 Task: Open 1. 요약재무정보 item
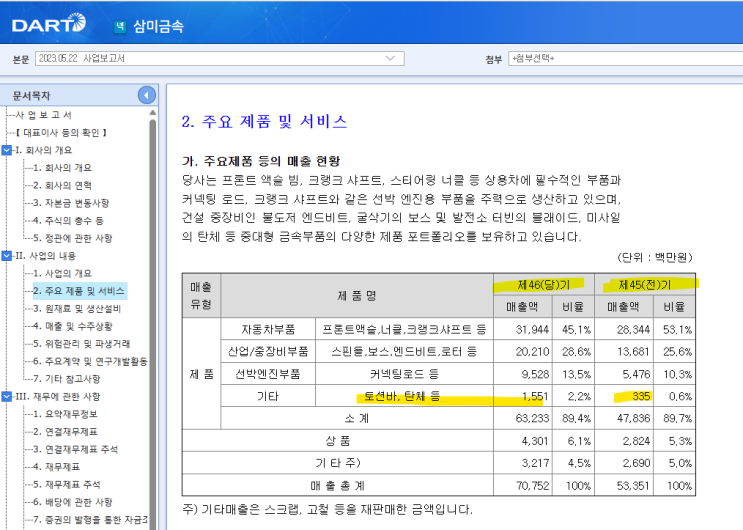[65, 414]
